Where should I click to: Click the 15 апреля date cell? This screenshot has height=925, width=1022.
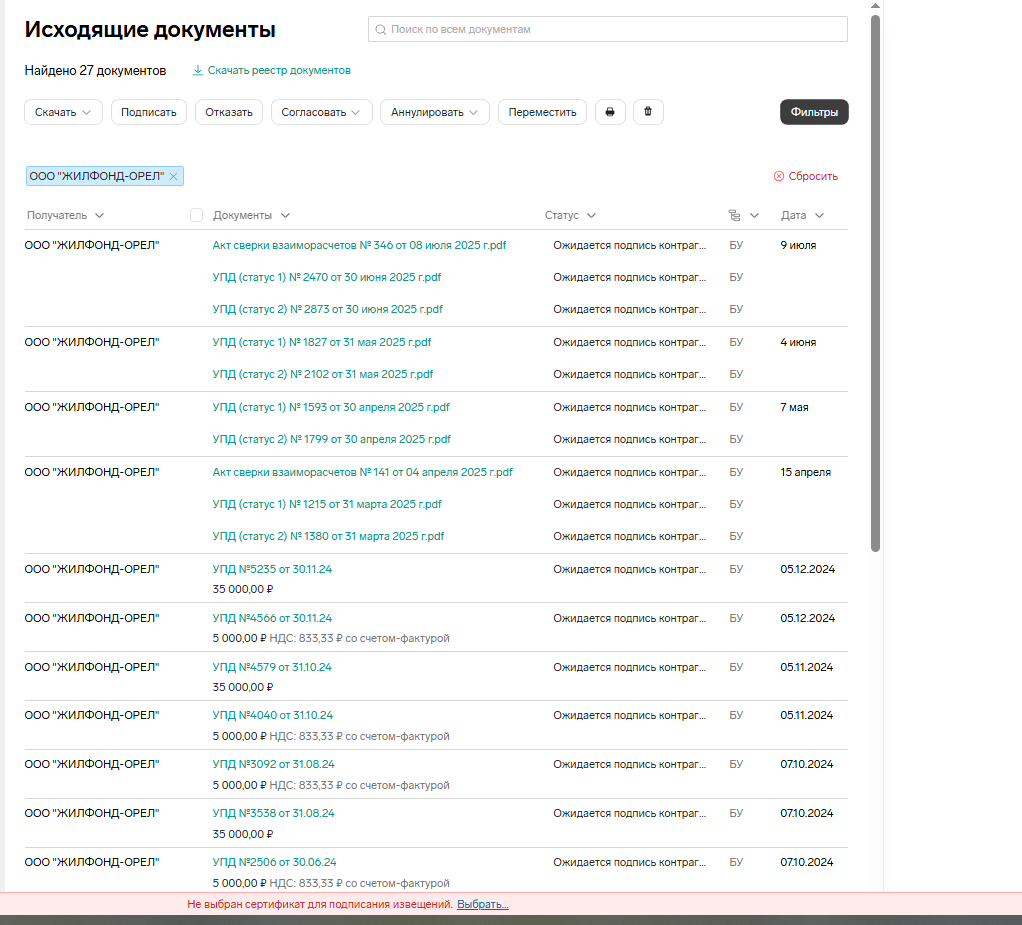[805, 473]
